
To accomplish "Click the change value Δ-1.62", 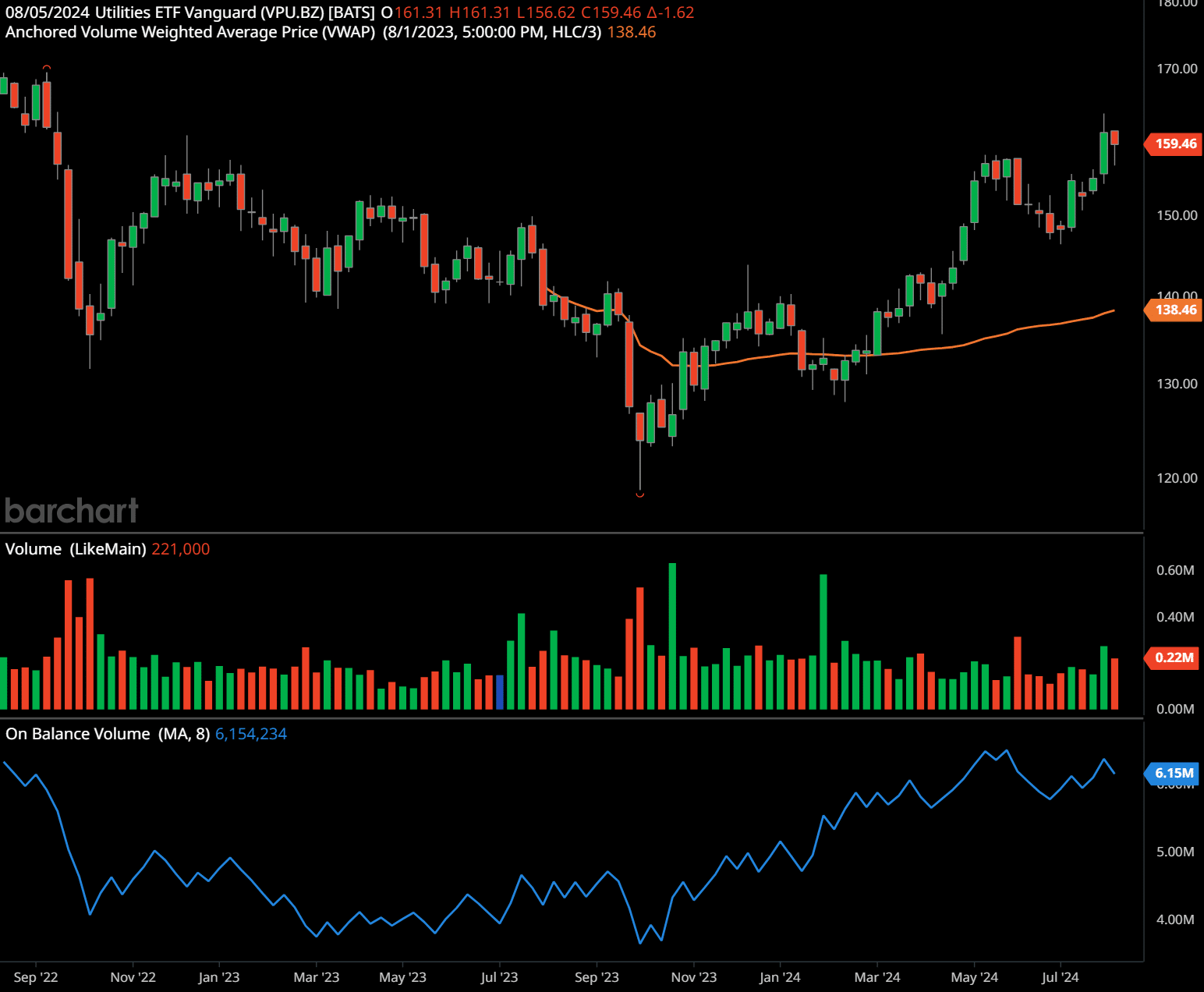I will (671, 12).
